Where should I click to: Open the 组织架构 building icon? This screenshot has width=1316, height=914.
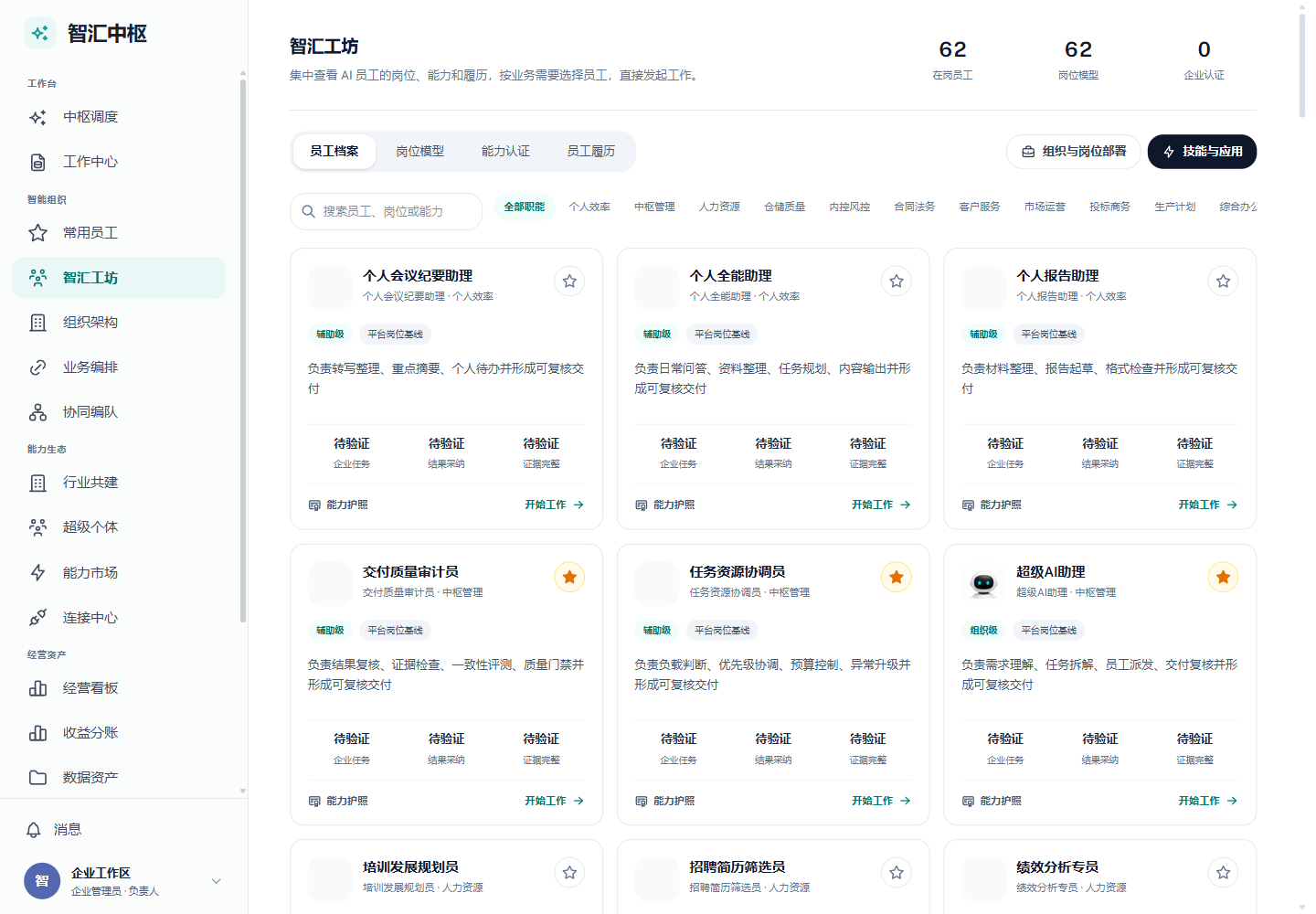(x=37, y=323)
